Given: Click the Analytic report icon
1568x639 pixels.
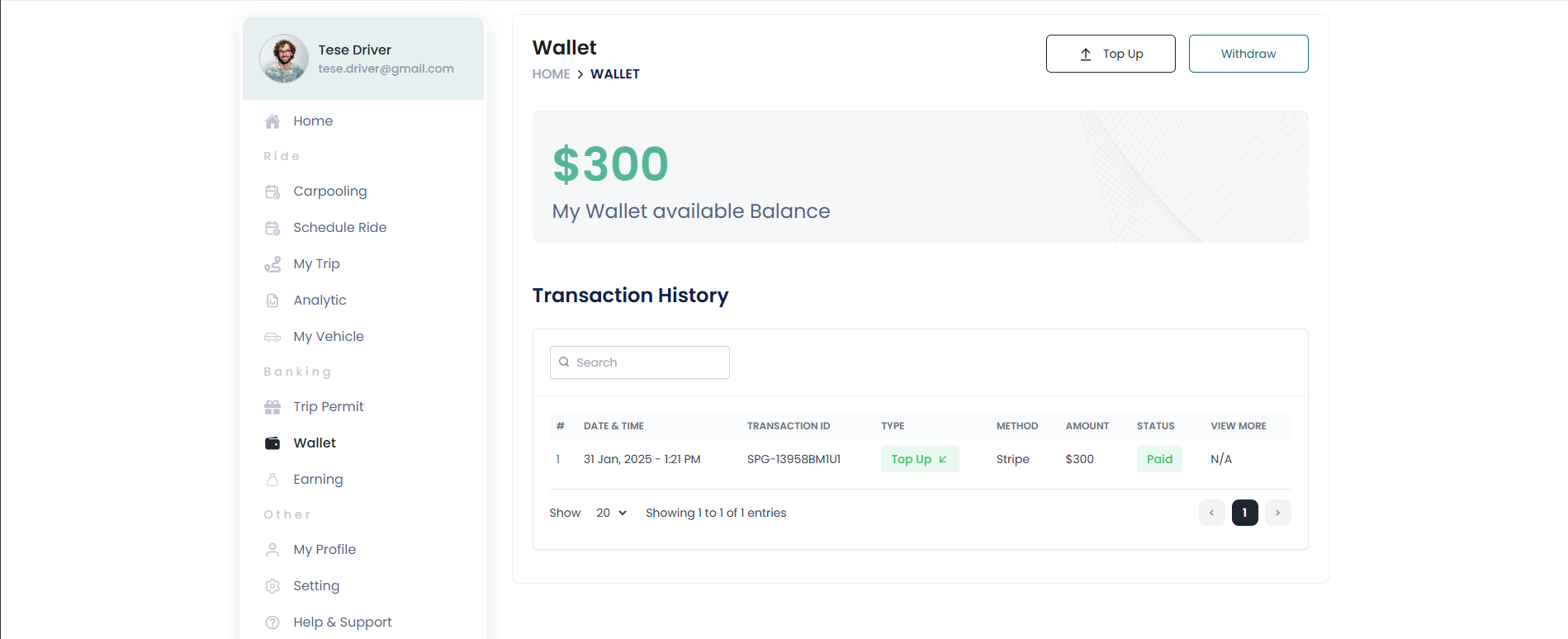Looking at the screenshot, I should [272, 301].
